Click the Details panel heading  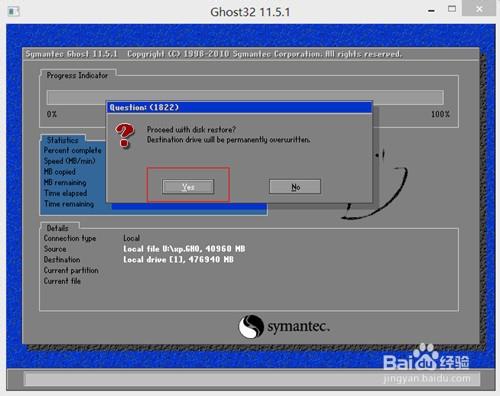pyautogui.click(x=57, y=228)
